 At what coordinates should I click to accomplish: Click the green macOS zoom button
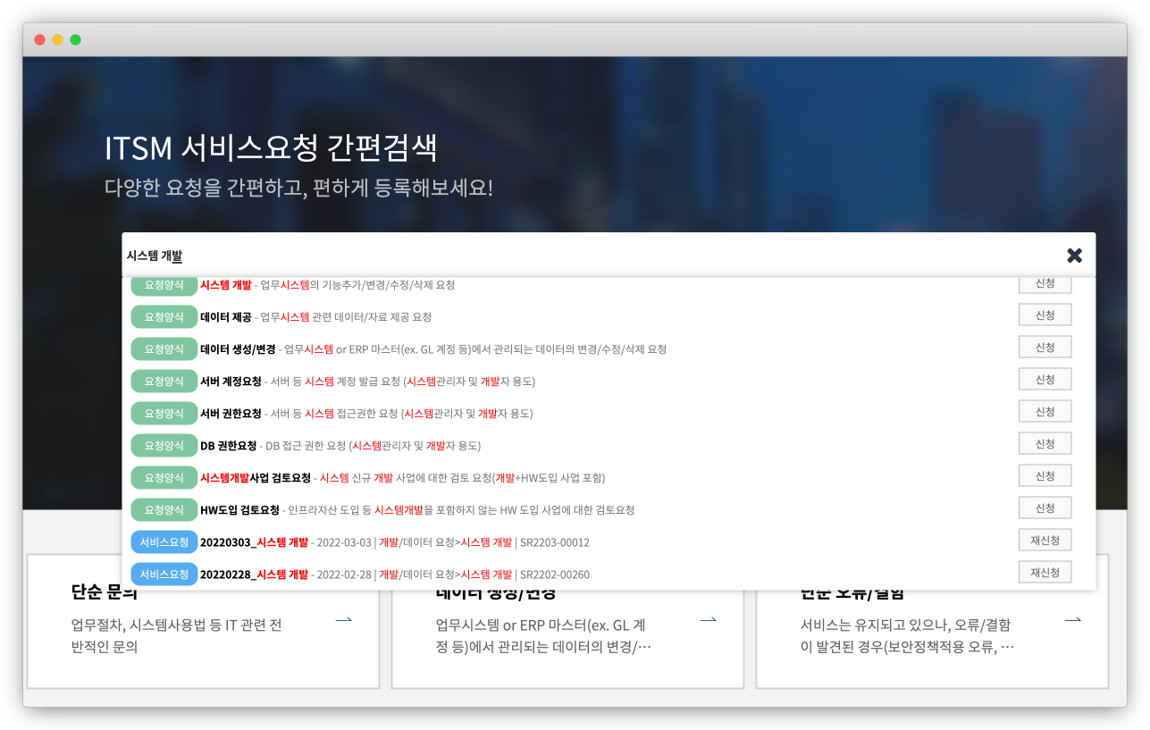coord(76,40)
